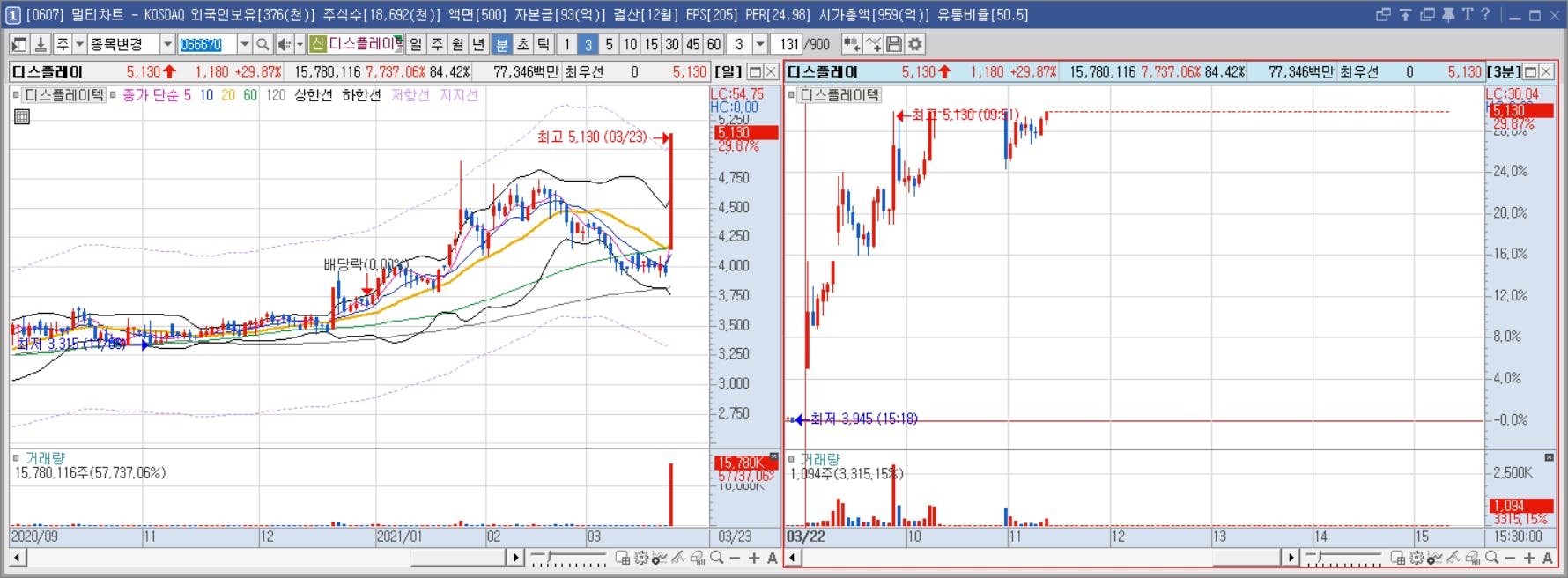Open chart settings gear in toolbar
The width and height of the screenshot is (1568, 578).
click(x=915, y=44)
